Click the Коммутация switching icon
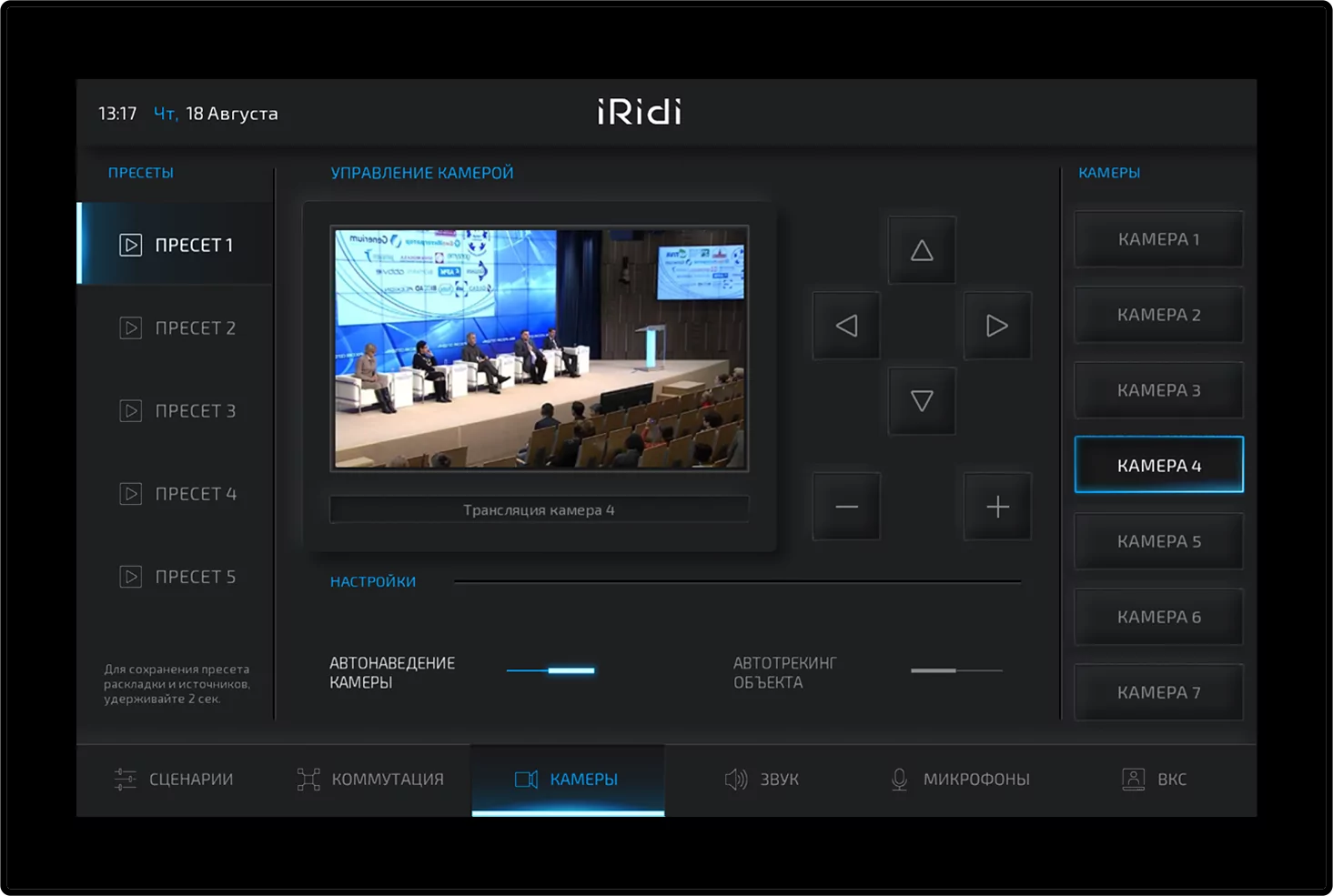 tap(308, 779)
